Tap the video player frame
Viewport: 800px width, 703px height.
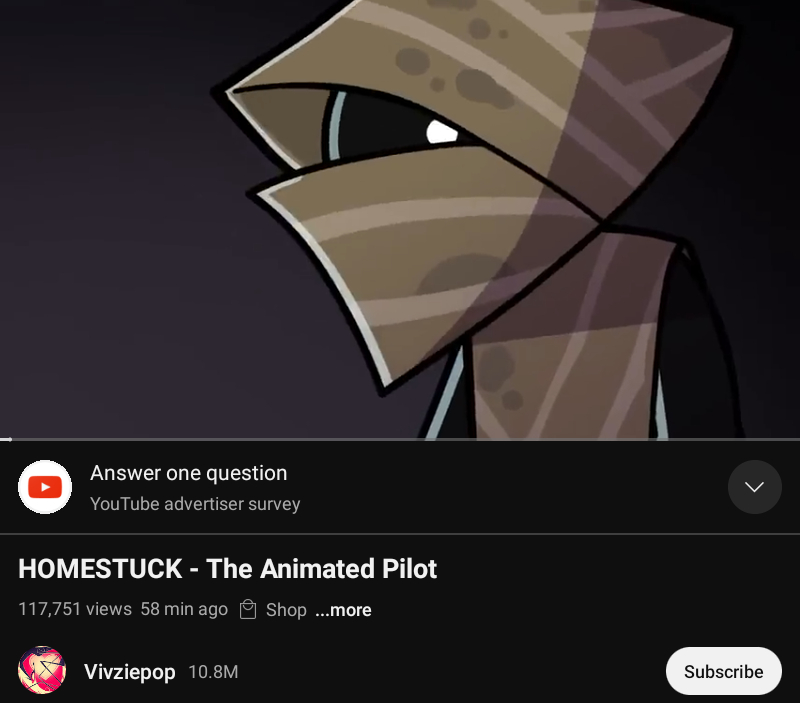(400, 219)
